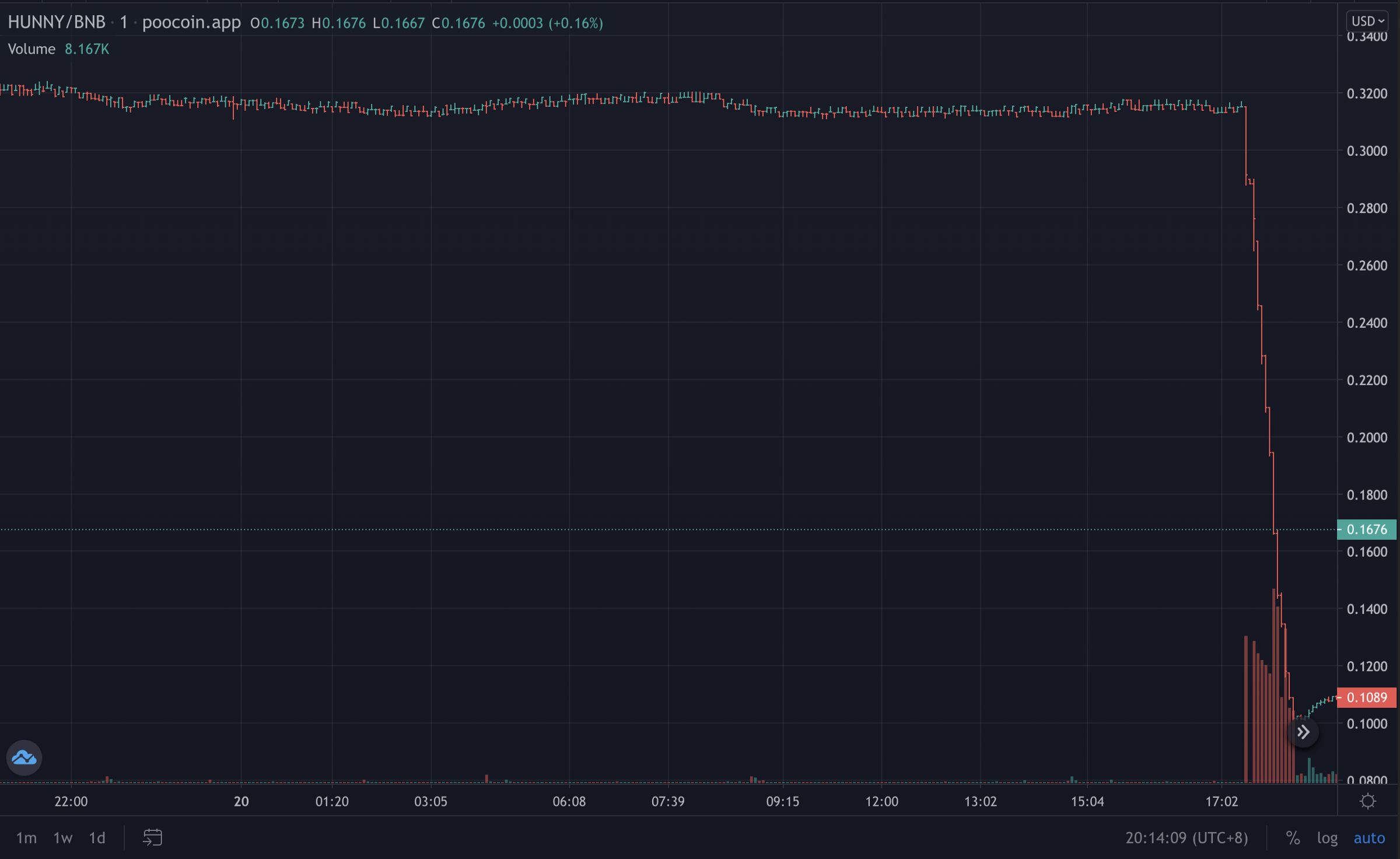
Task: Select the 1d date range
Action: (97, 838)
